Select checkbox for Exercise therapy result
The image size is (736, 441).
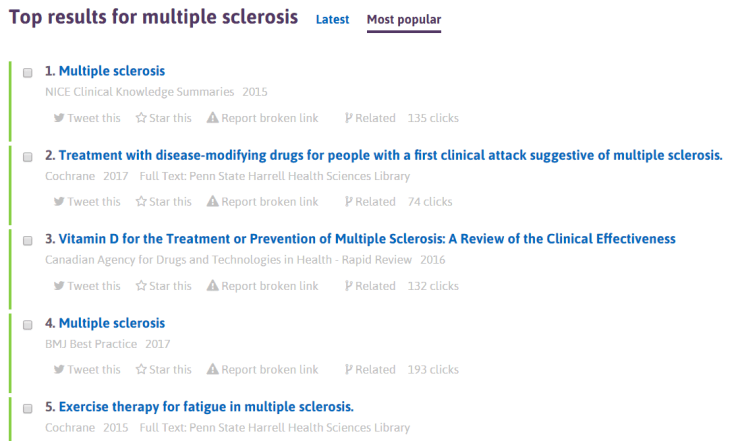[28, 408]
